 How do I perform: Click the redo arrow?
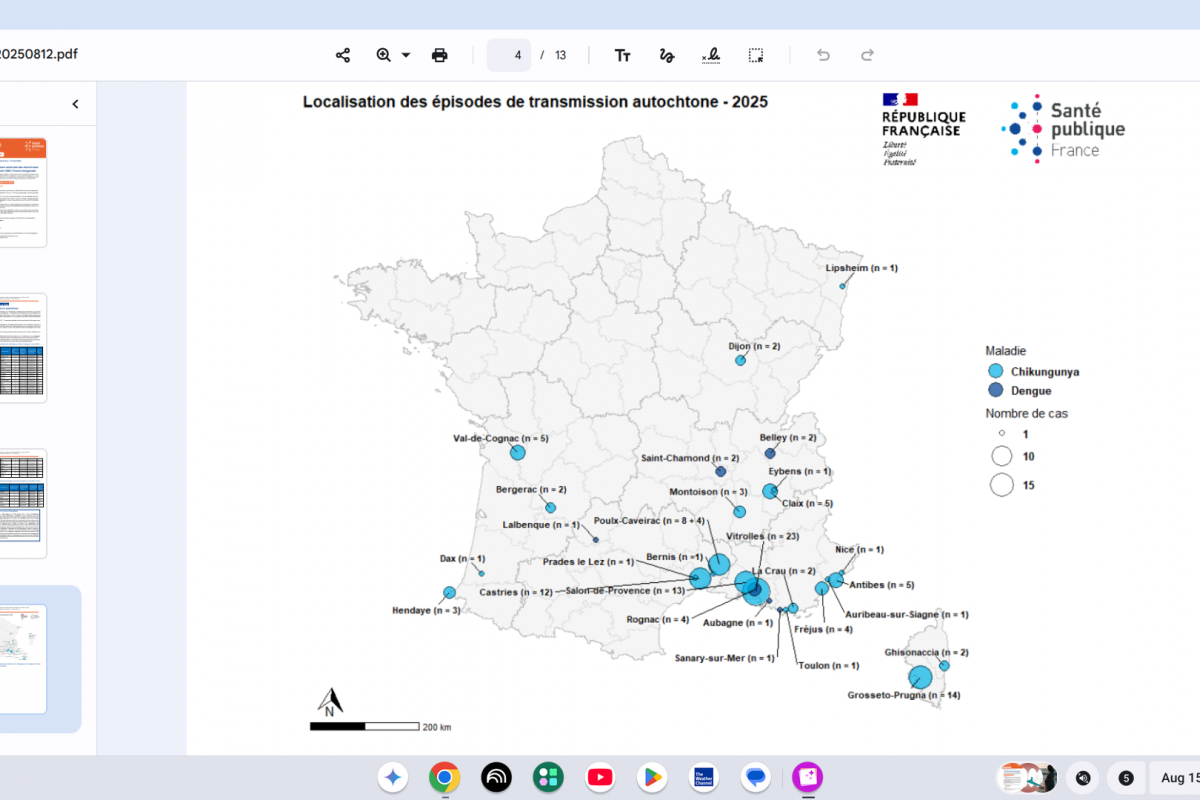[868, 55]
